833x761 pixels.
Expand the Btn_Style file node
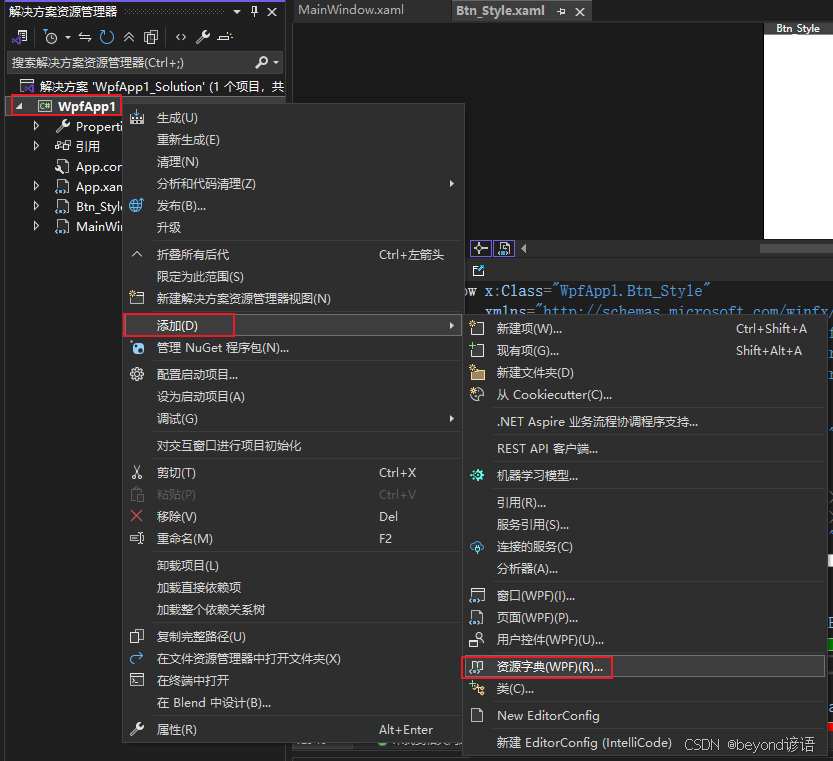[x=36, y=206]
